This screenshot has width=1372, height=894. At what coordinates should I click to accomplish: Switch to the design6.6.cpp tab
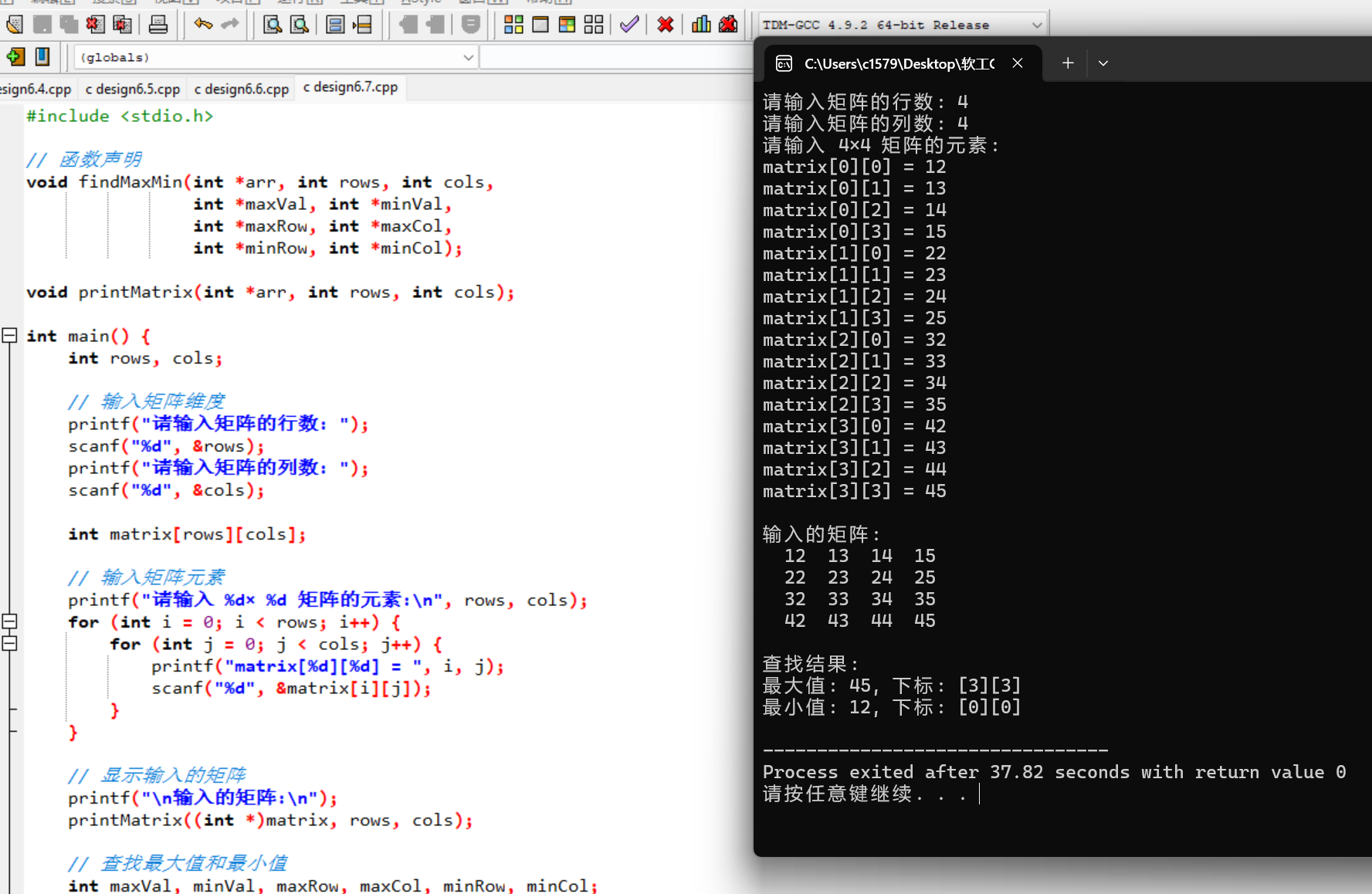(242, 89)
